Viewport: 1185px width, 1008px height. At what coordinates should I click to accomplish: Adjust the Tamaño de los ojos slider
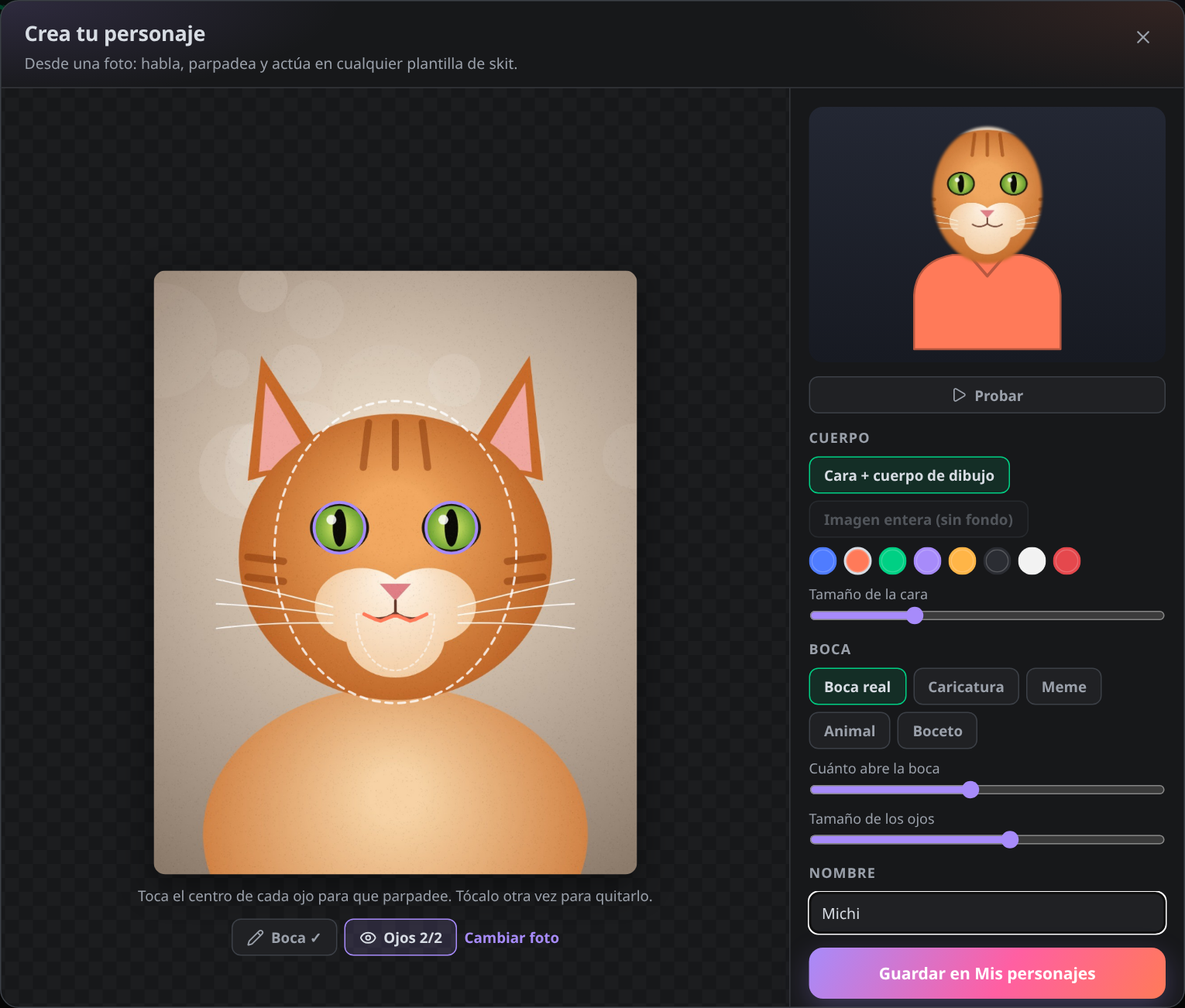(987, 839)
